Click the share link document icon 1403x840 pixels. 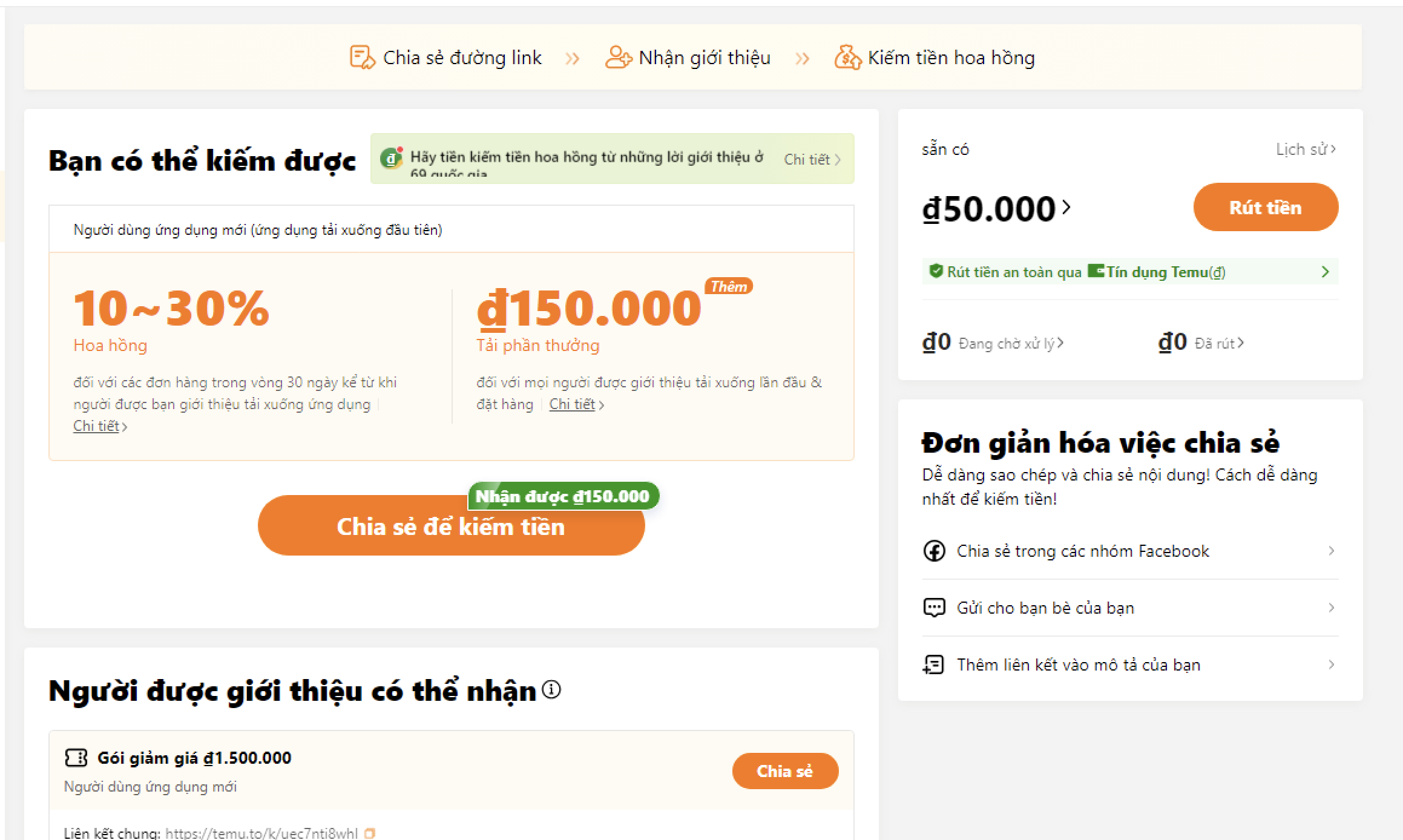pyautogui.click(x=362, y=57)
